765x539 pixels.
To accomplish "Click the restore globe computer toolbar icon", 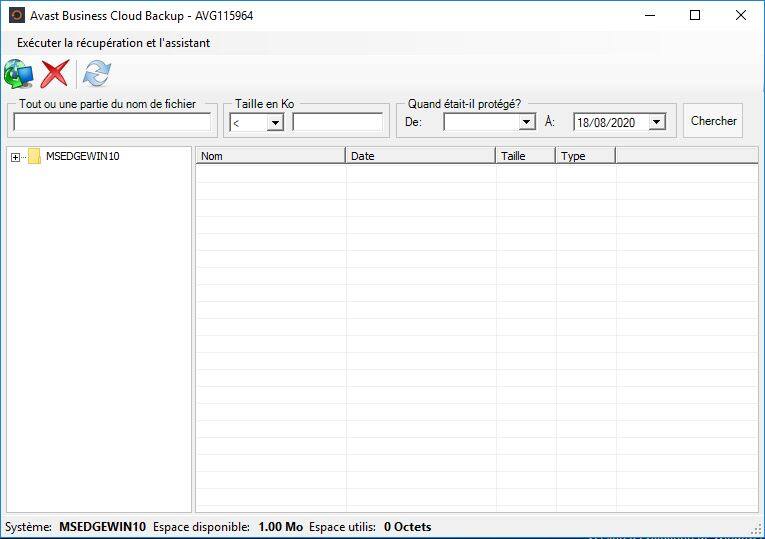I will 18,73.
